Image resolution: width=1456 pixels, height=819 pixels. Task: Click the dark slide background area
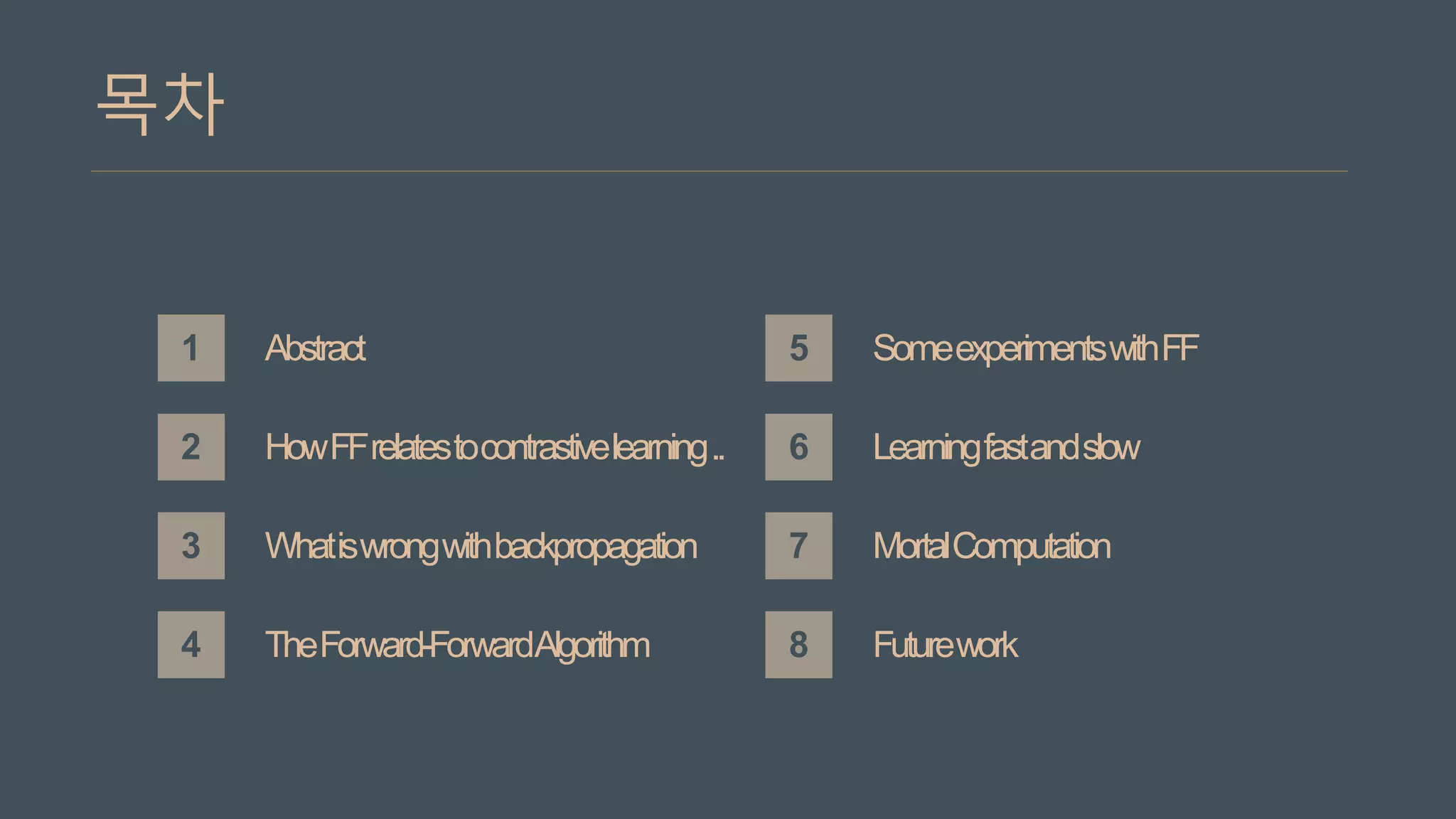coord(728,754)
